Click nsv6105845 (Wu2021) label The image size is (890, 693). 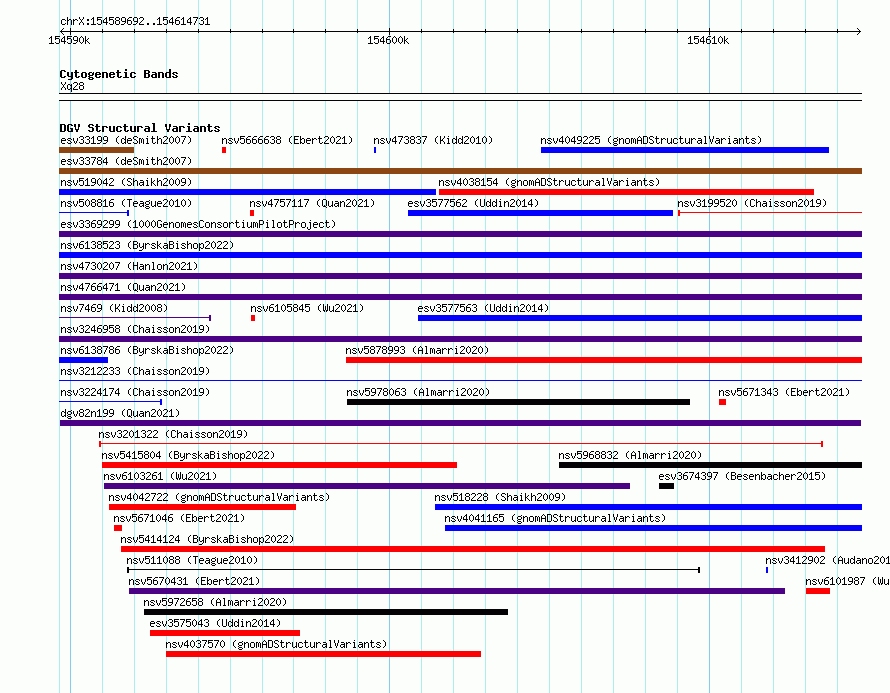coord(307,308)
